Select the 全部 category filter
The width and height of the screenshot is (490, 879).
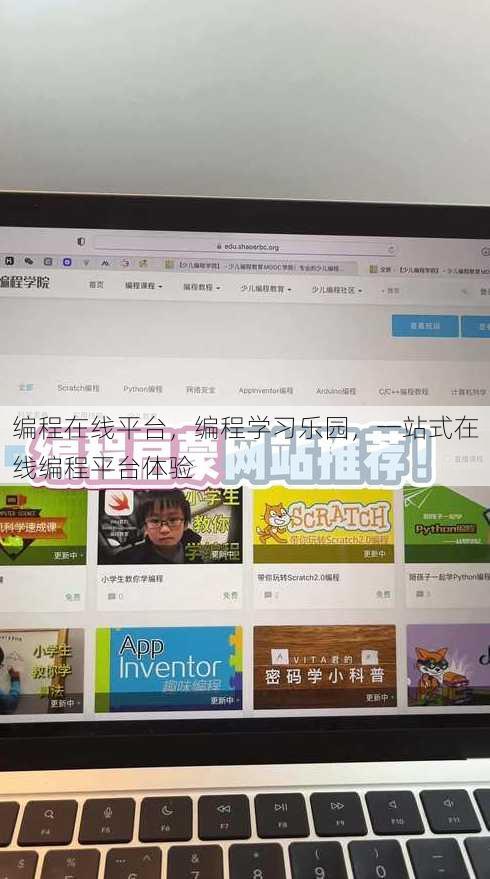pyautogui.click(x=26, y=387)
